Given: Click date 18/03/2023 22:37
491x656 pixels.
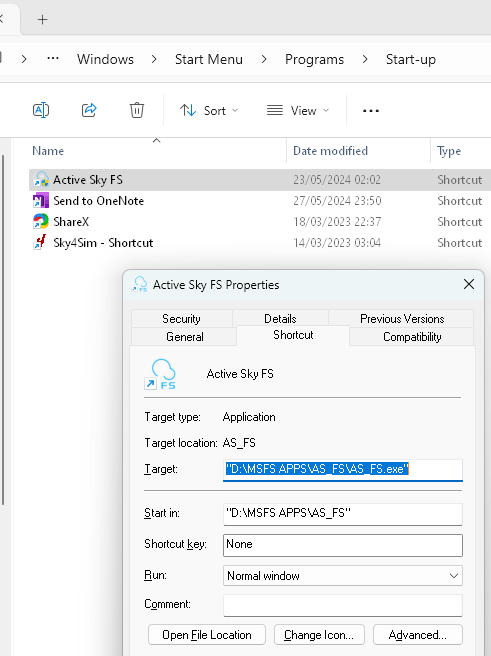Looking at the screenshot, I should pos(337,222).
